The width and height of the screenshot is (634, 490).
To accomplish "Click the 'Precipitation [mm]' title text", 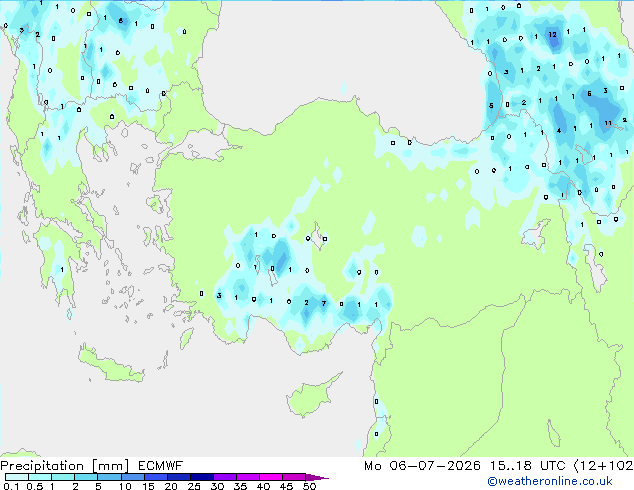I will 64,466.
